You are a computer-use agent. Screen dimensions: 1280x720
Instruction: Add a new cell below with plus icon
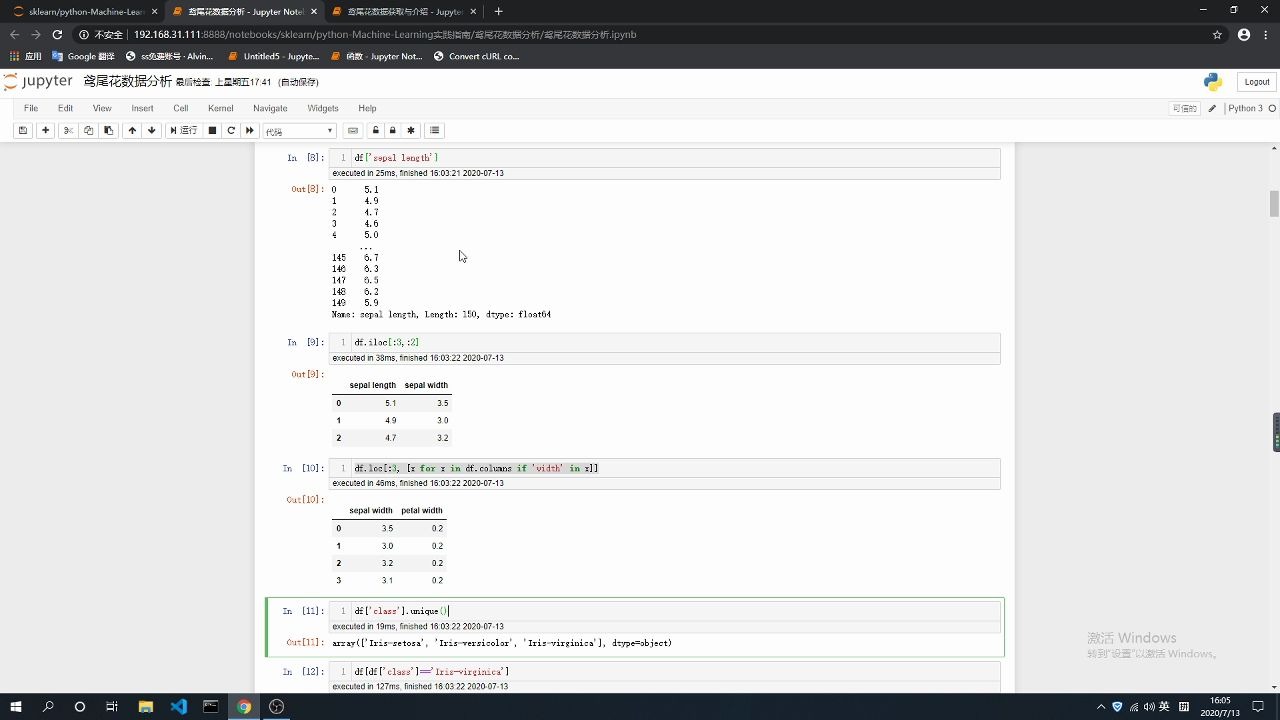pos(45,130)
